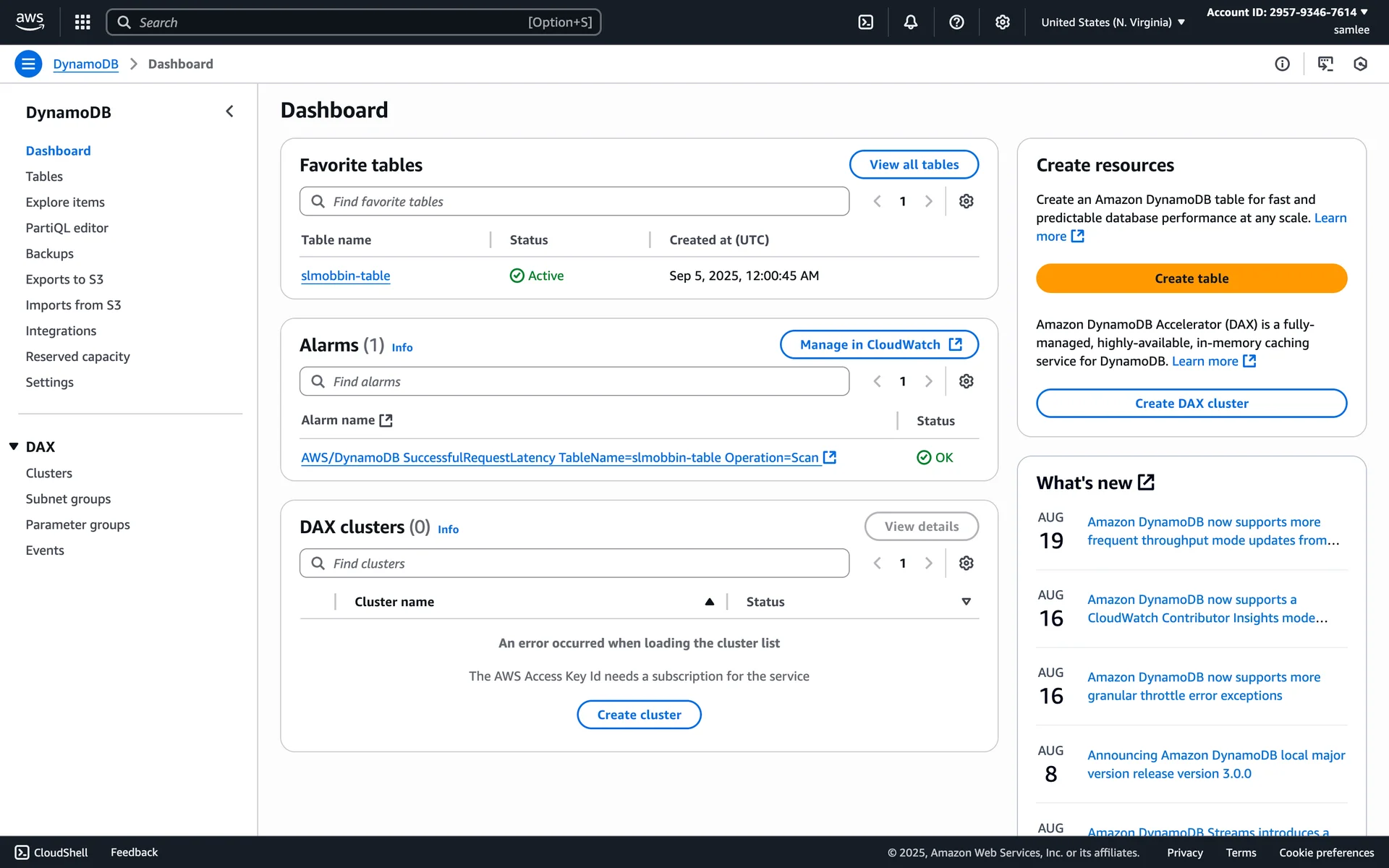Open the notifications bell
The width and height of the screenshot is (1389, 868).
point(911,22)
